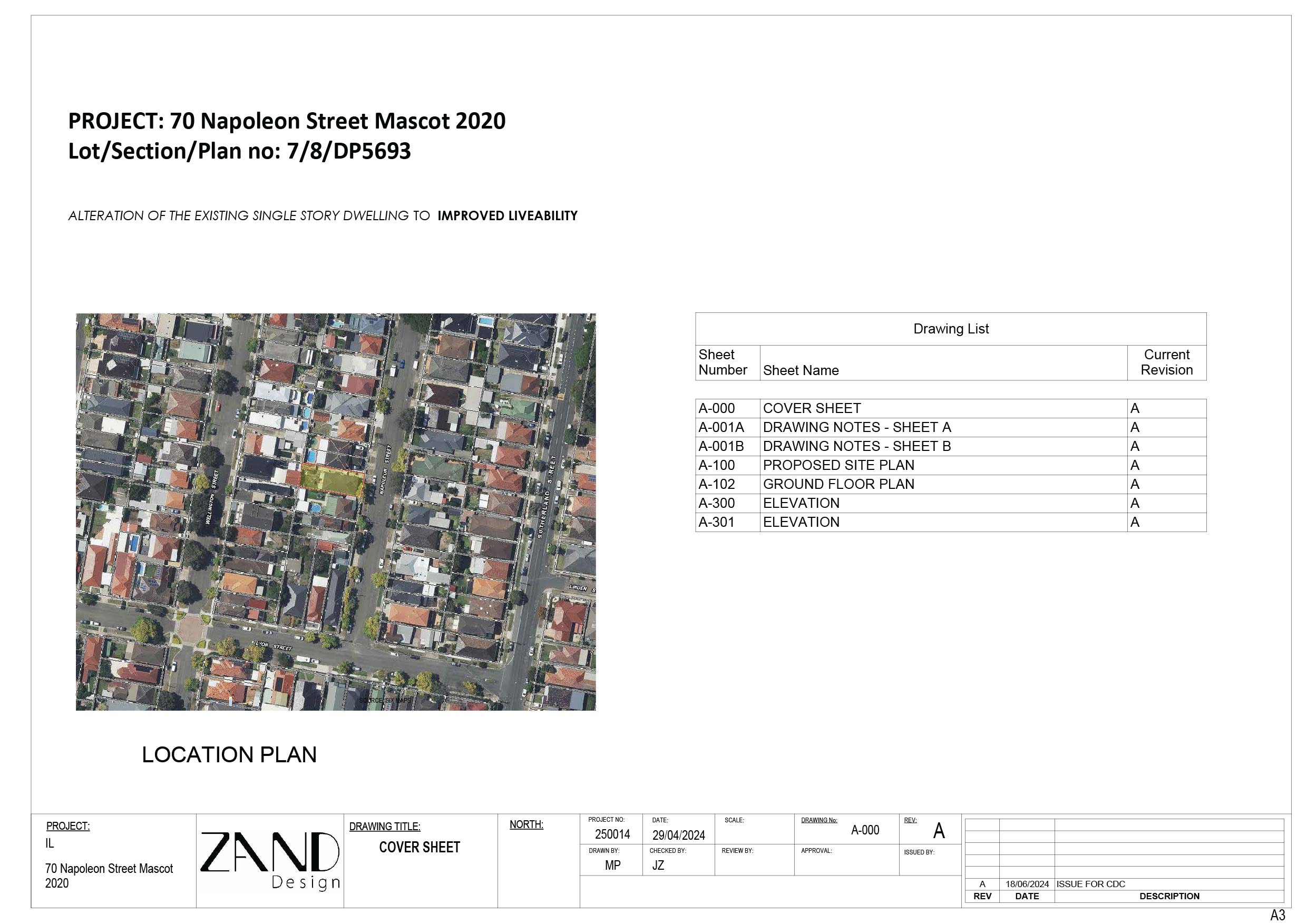Viewport: 1307px width, 924px height.
Task: Click 'GROUND FLOOR PLAN' sheet name
Action: (838, 484)
